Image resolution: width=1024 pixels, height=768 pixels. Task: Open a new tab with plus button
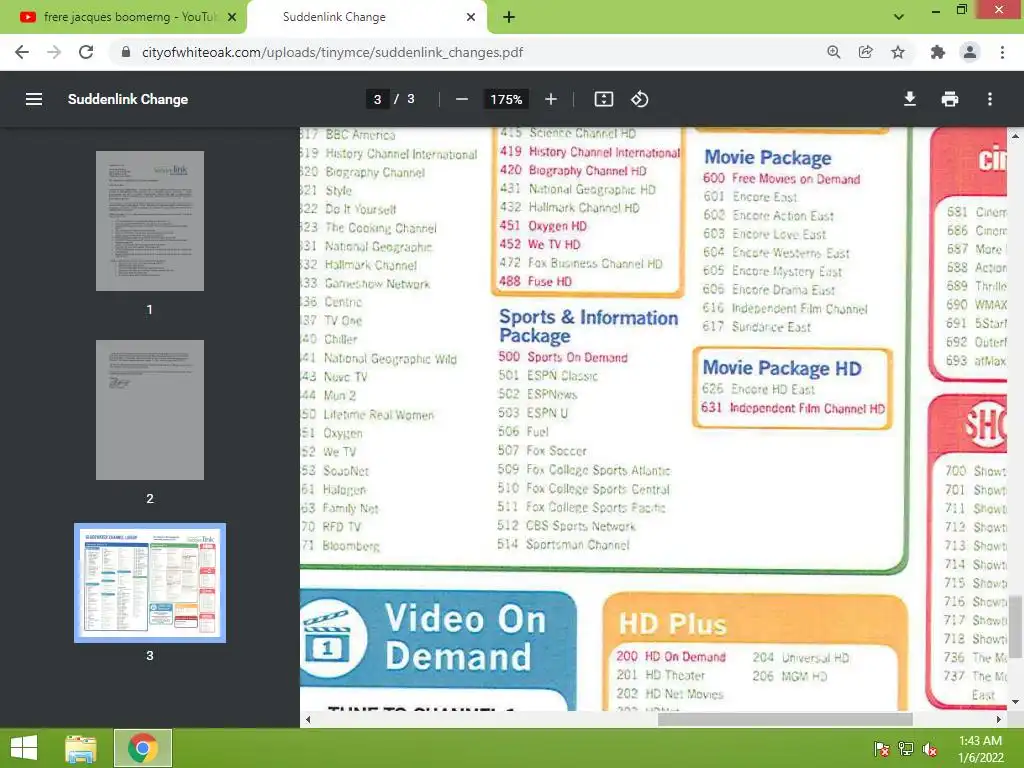[x=509, y=17]
